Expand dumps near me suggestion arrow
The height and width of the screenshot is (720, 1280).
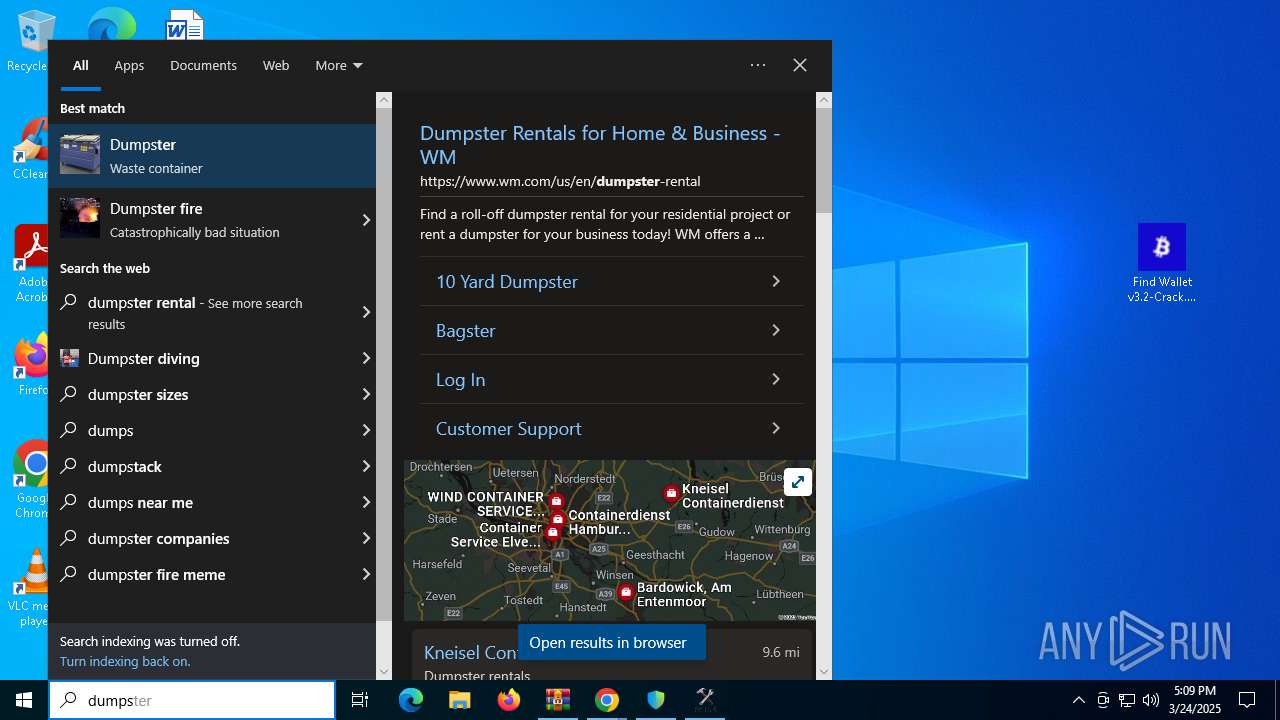tap(366, 502)
